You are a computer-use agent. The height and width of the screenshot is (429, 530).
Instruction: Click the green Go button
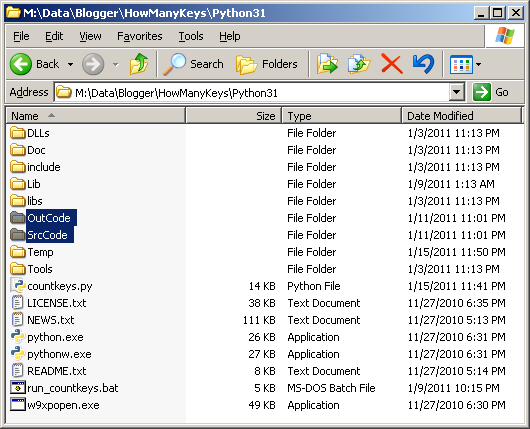click(x=491, y=92)
